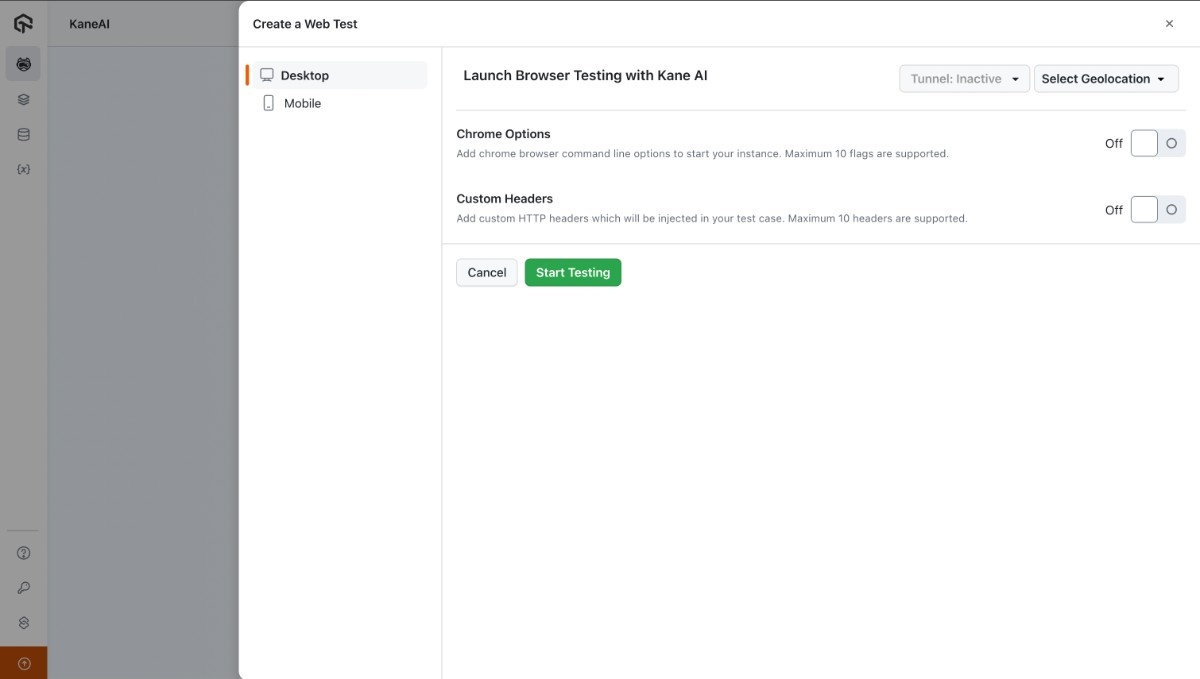The image size is (1200, 679).
Task: Select the Desktop tab
Action: (305, 74)
